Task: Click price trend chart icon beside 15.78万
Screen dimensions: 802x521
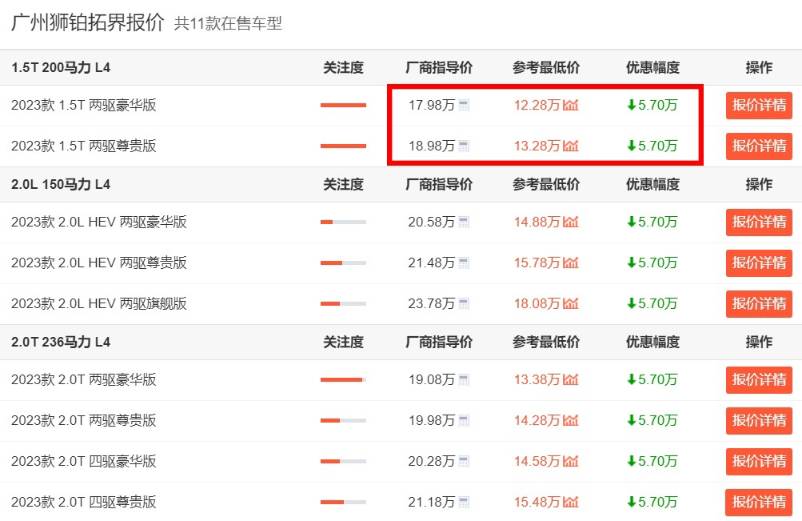Action: pyautogui.click(x=570, y=263)
